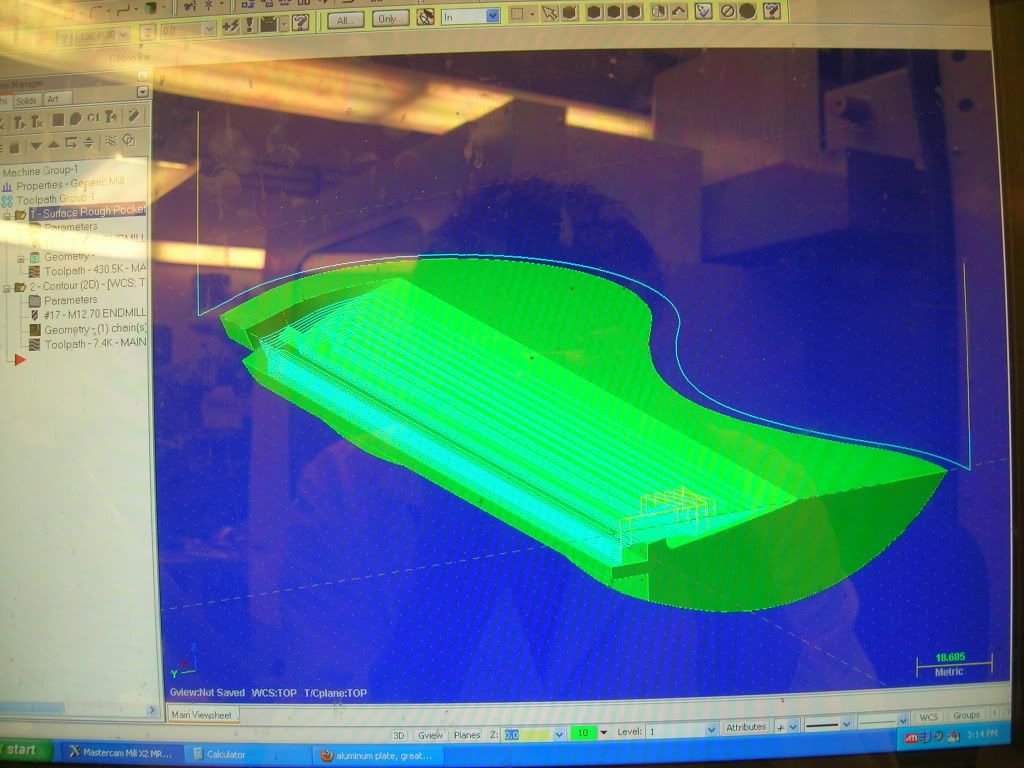This screenshot has height=768, width=1024.
Task: Click the Gview button at screen bottom
Action: (x=430, y=732)
